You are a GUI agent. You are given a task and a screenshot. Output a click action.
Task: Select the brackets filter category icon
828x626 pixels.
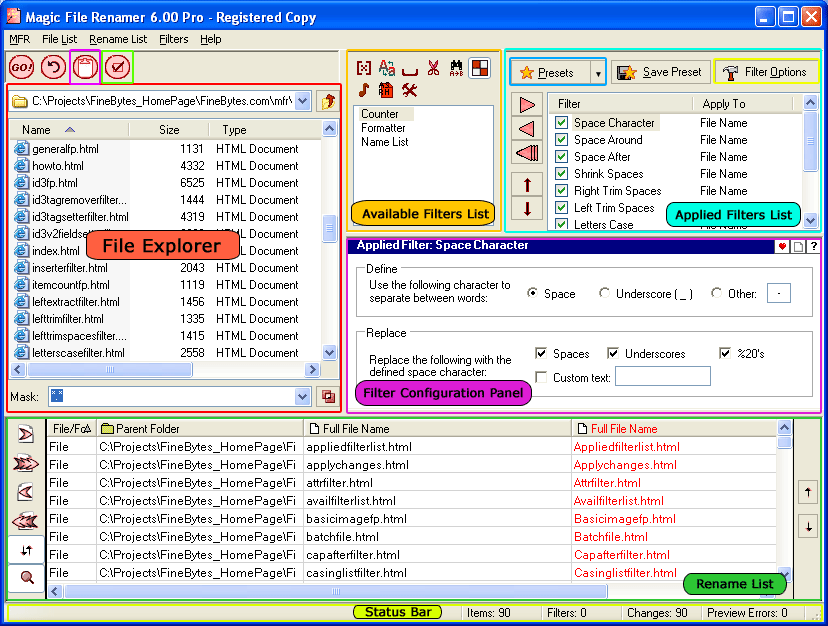[363, 68]
